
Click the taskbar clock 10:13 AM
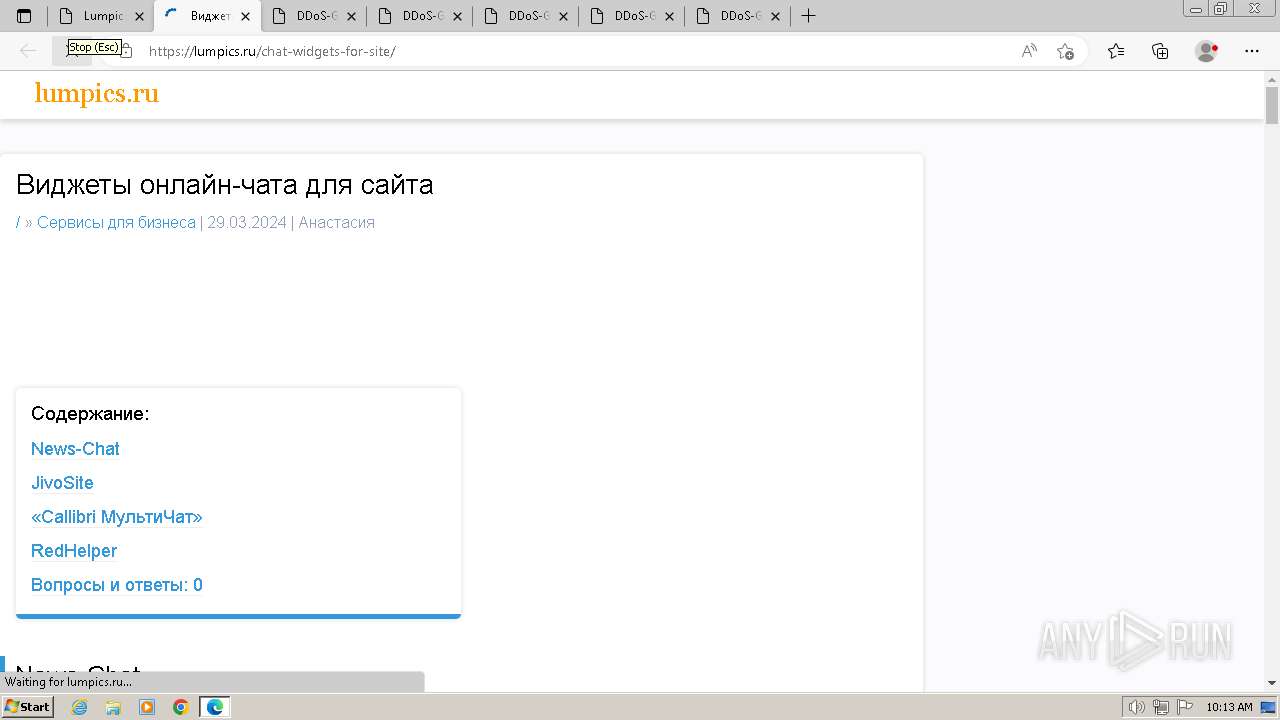[x=1229, y=707]
